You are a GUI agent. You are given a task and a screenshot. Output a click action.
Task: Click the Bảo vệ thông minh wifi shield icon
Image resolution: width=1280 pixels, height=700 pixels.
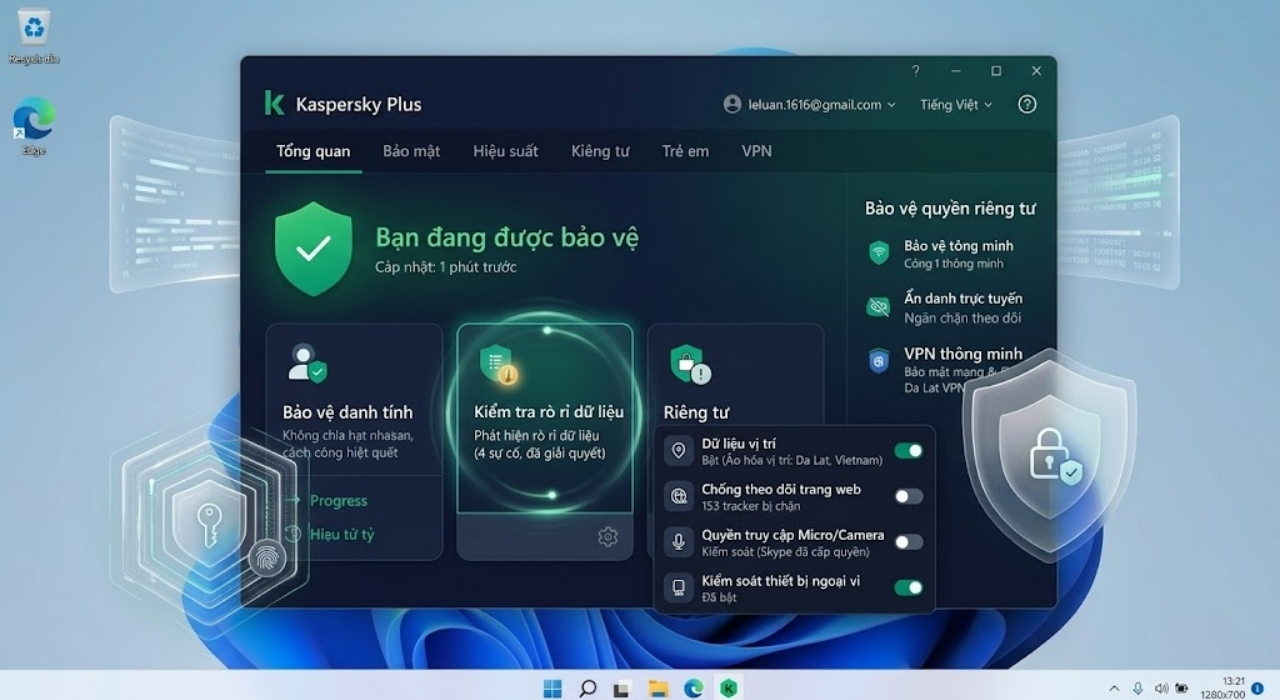(x=879, y=253)
